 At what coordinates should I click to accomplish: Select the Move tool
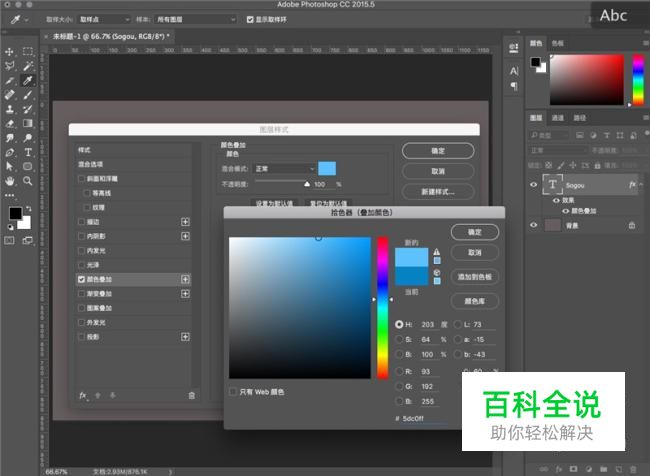[x=9, y=52]
